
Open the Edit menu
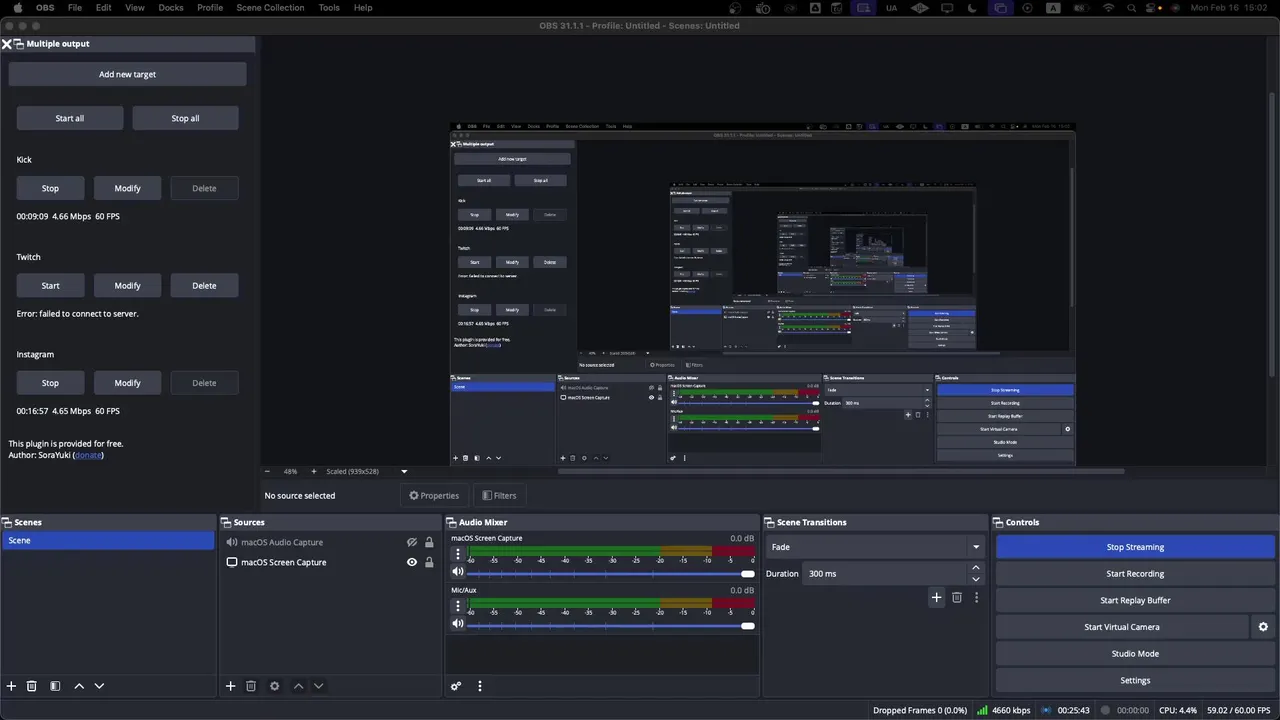click(x=104, y=7)
